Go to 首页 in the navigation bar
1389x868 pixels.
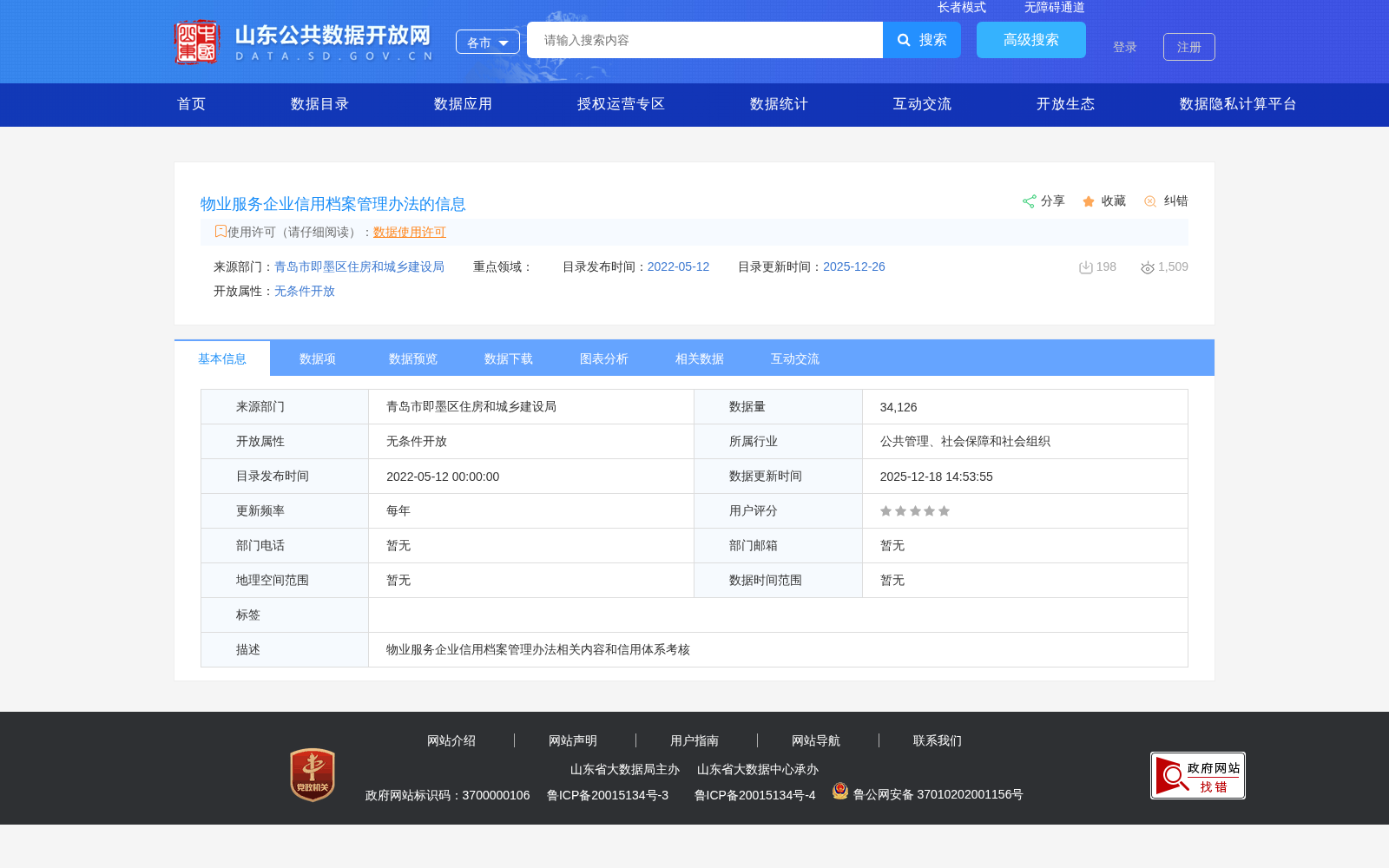[x=192, y=104]
